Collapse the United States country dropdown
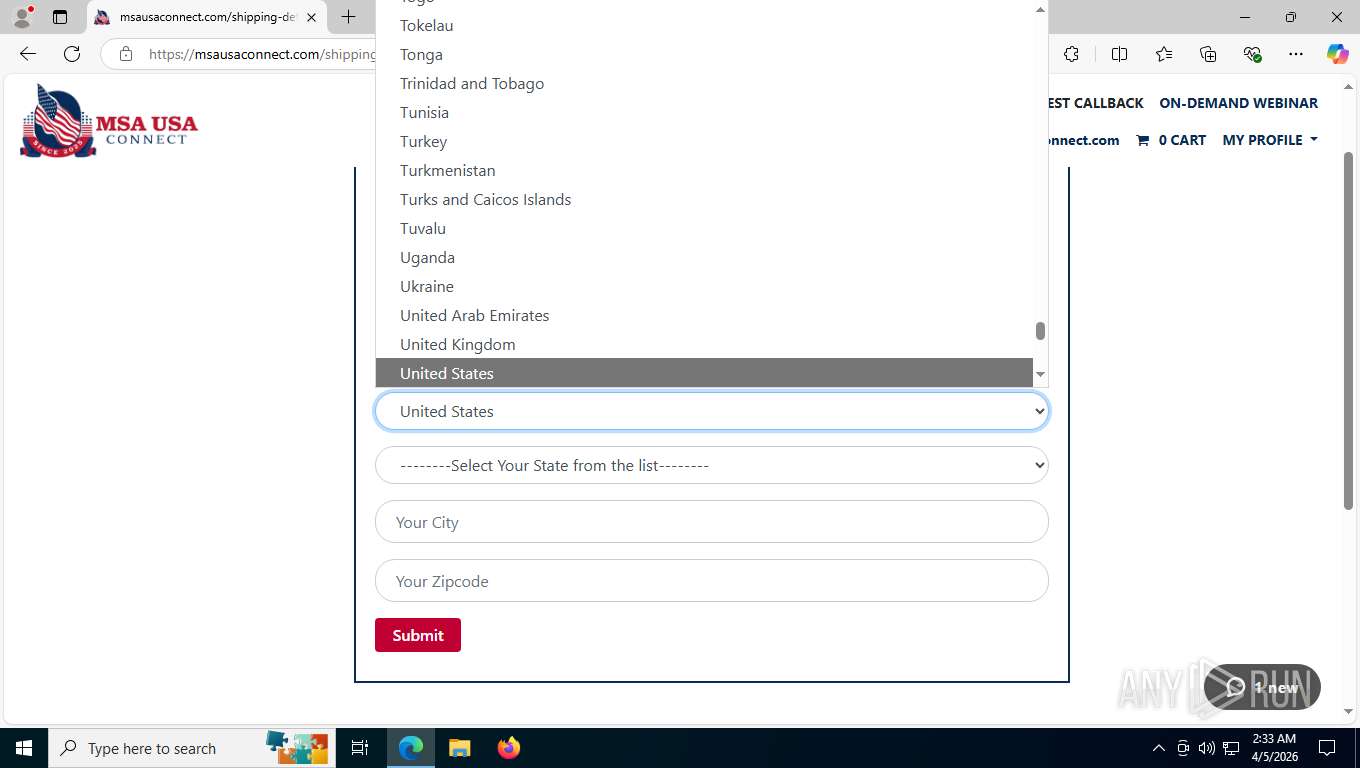 (712, 411)
